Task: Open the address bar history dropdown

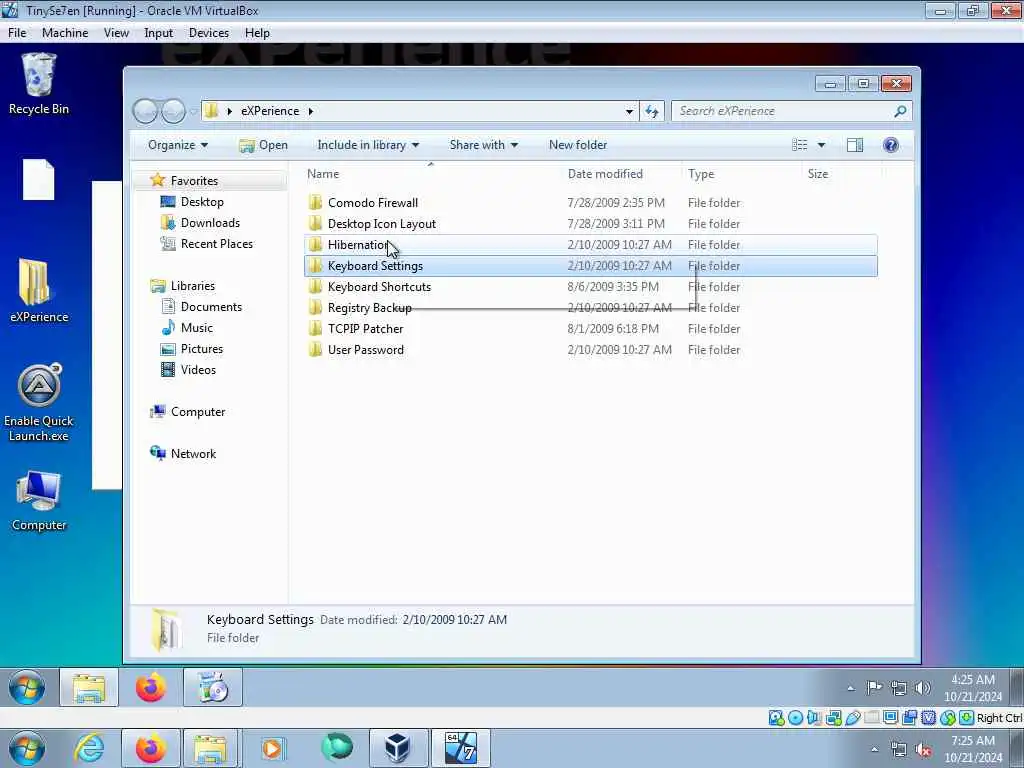Action: click(629, 111)
